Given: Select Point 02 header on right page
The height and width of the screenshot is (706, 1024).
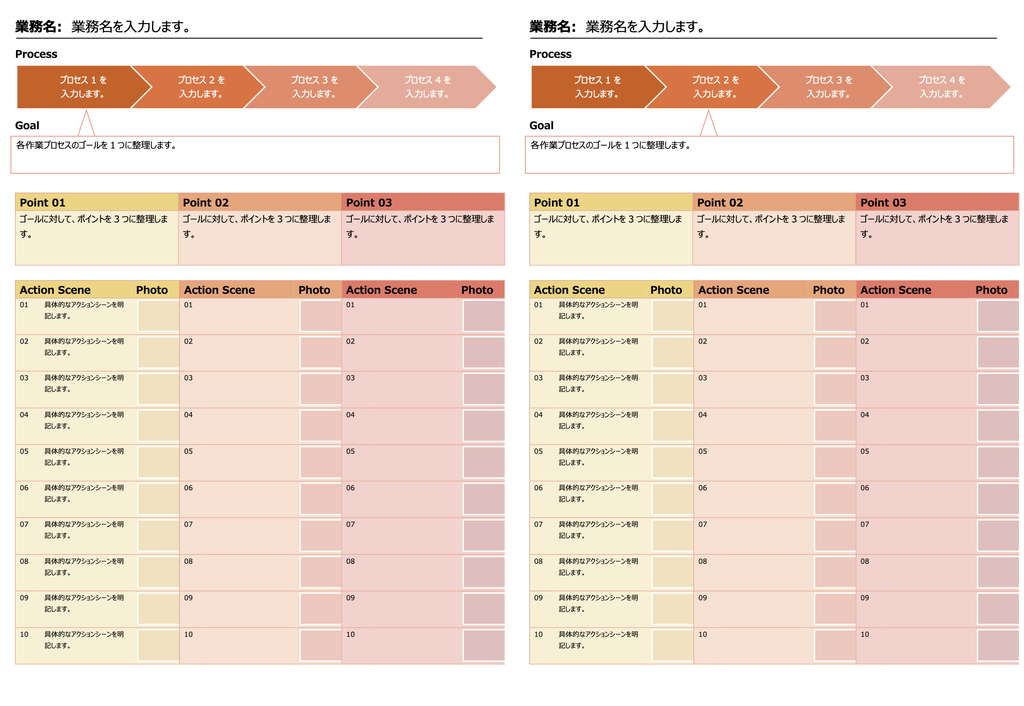Looking at the screenshot, I should click(775, 202).
